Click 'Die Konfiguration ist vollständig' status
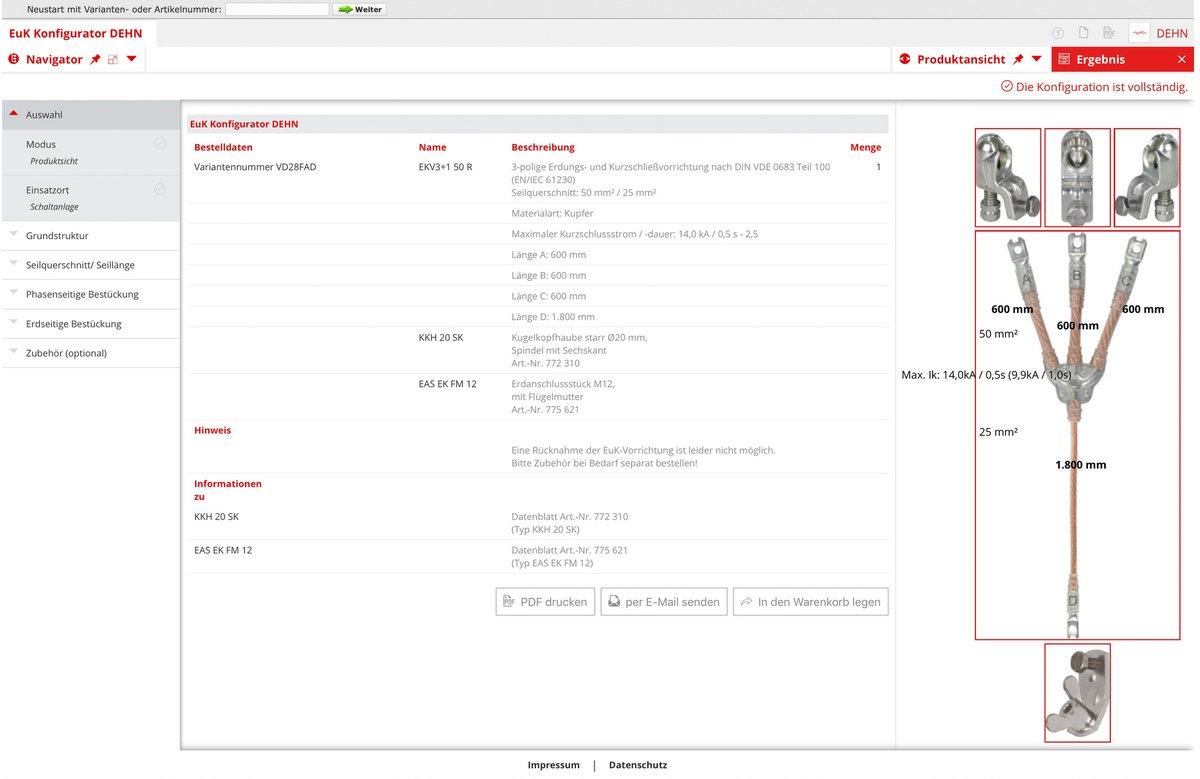Viewport: 1200px width, 779px height. tap(1094, 87)
